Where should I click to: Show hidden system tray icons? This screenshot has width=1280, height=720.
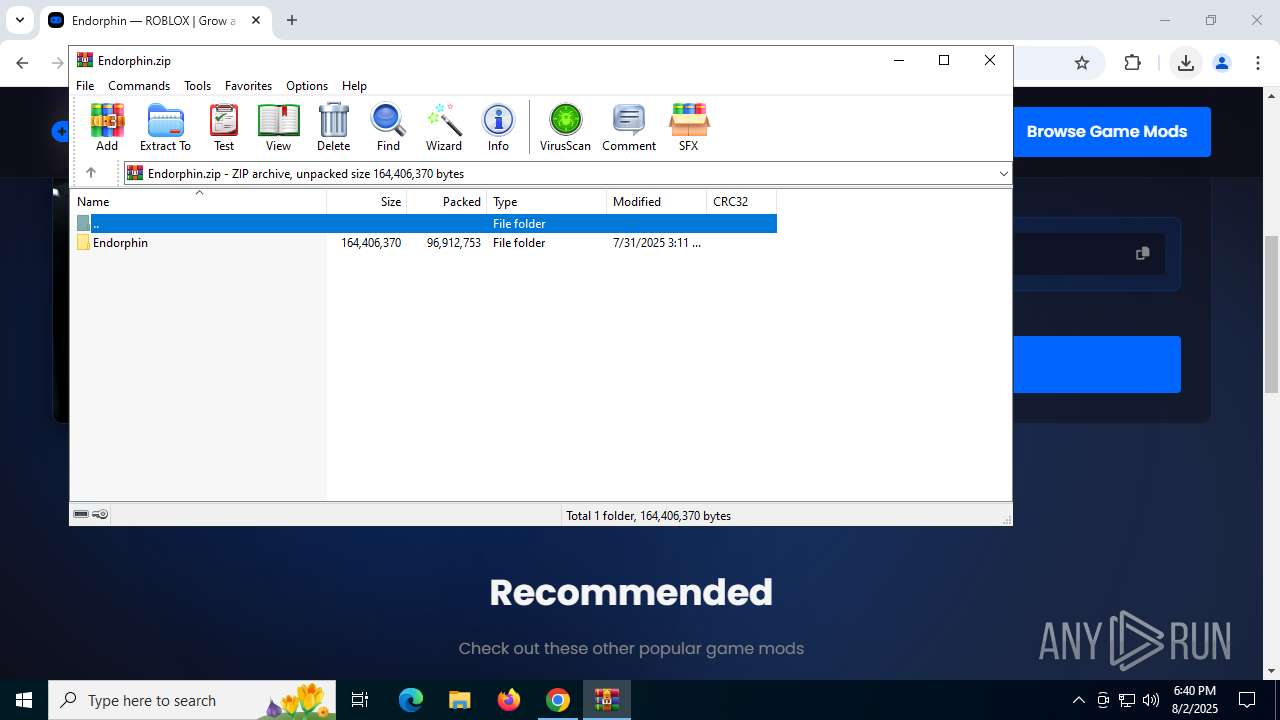point(1078,700)
